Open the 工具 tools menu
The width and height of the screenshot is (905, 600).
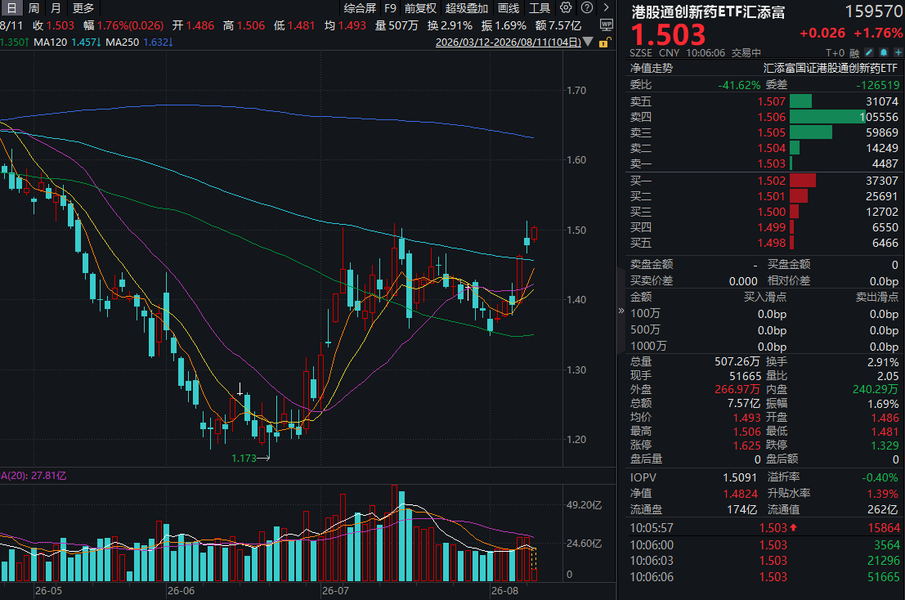[x=539, y=8]
